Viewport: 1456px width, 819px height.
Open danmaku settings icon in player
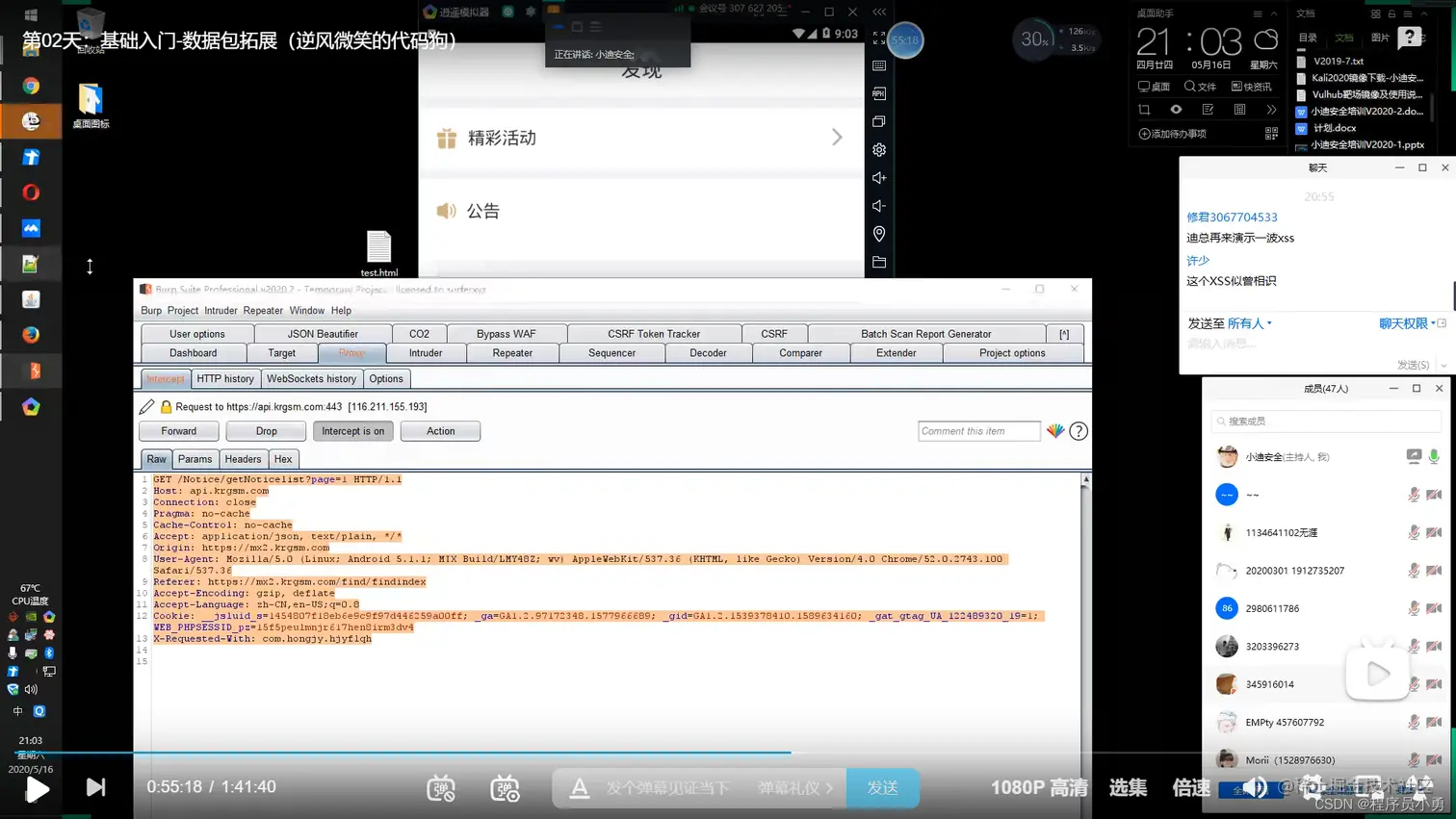(505, 788)
